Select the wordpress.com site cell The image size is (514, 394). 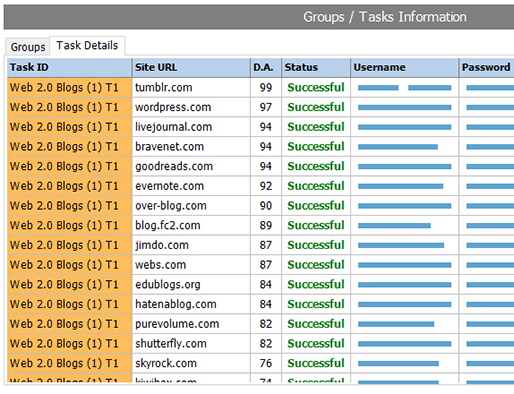pos(191,107)
